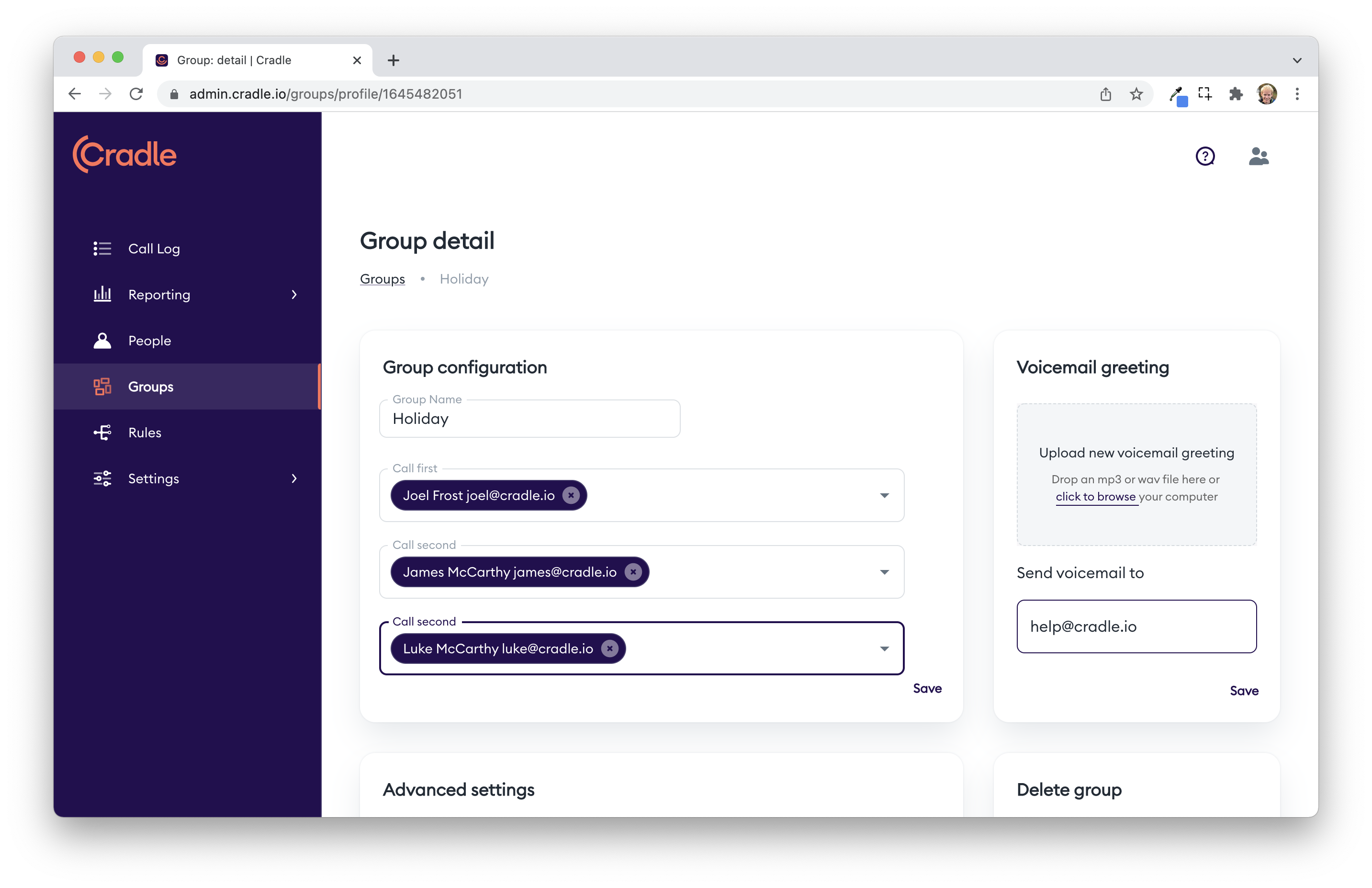Screen dimensions: 1372x888
Task: Open James McCarthy Call second dropdown arrow
Action: point(884,572)
